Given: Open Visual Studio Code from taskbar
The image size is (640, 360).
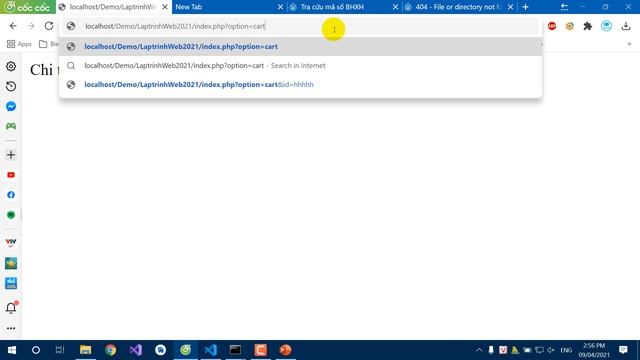Looking at the screenshot, I should [x=211, y=350].
